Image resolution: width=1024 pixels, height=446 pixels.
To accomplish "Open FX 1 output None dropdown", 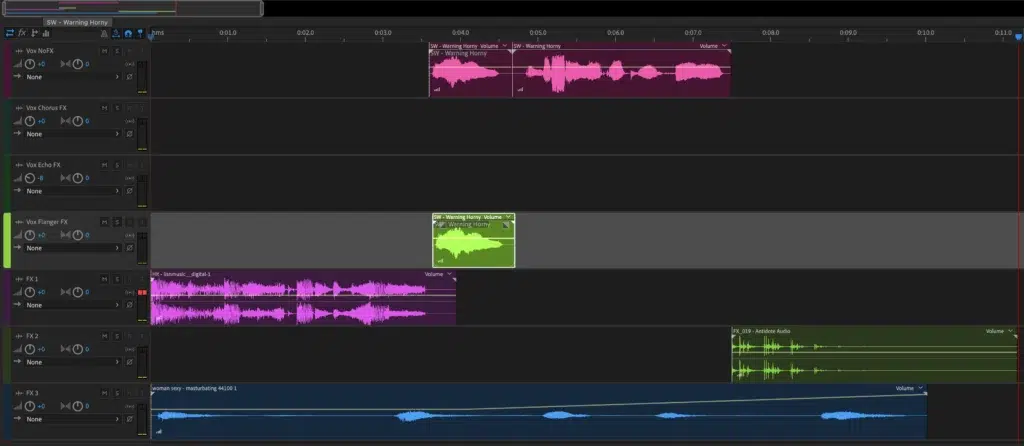I will point(73,305).
